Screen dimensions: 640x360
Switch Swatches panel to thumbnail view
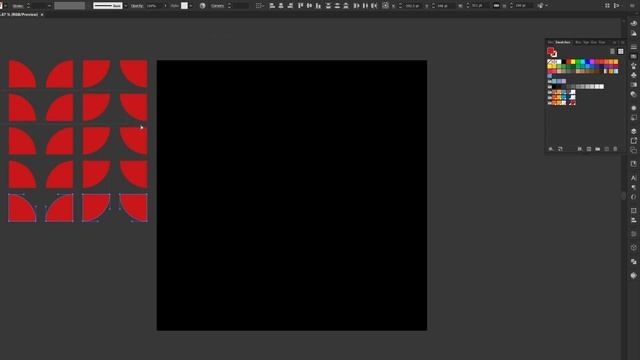(621, 51)
